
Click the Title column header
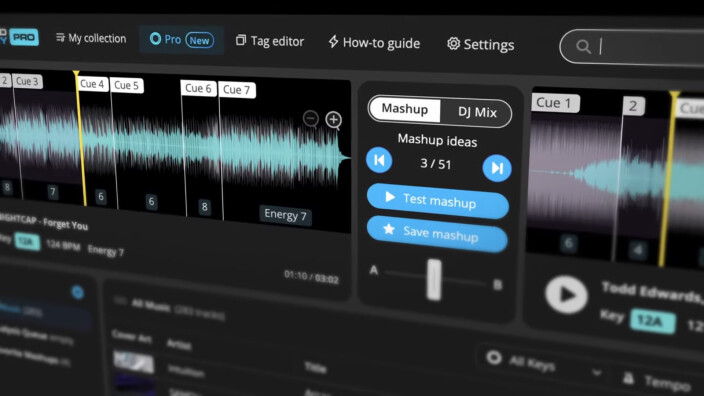[x=315, y=368]
